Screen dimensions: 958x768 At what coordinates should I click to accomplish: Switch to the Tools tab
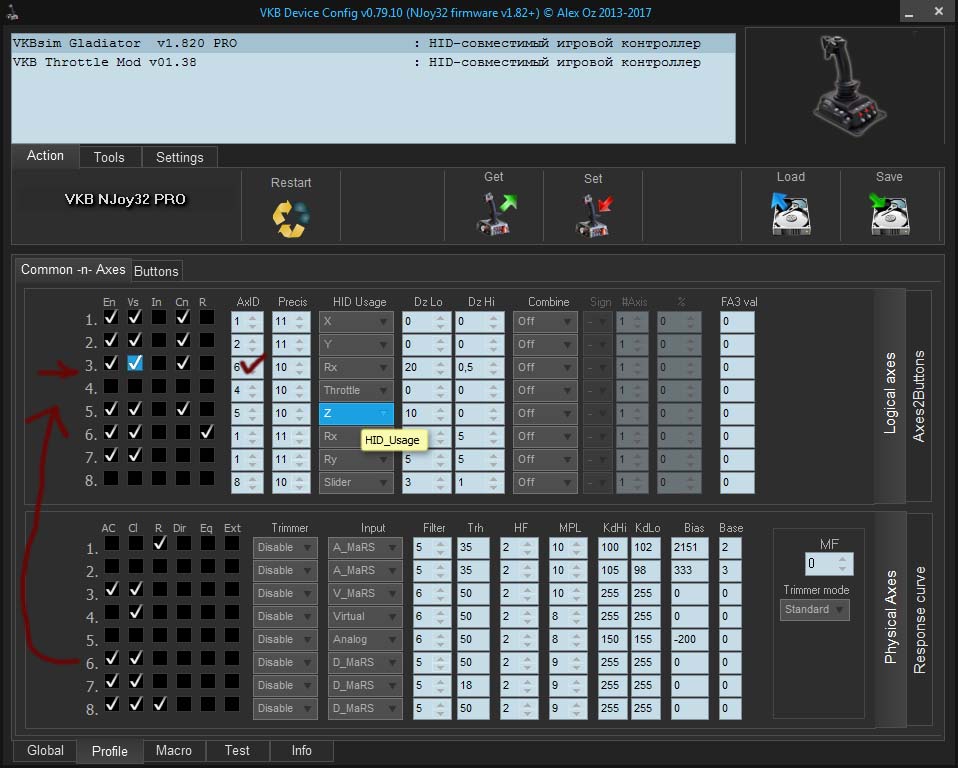tap(109, 157)
